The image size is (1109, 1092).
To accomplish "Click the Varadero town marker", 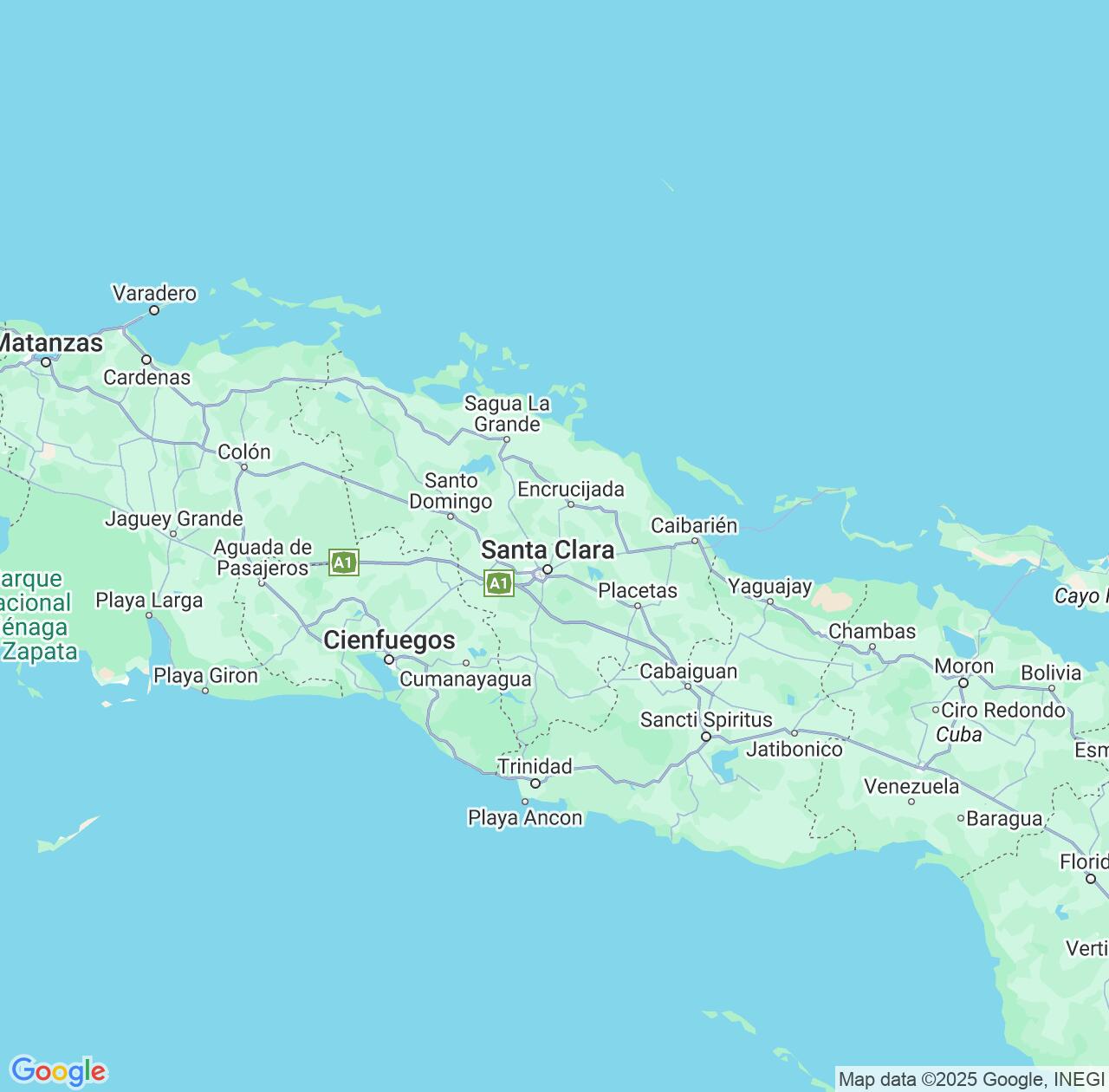I will pyautogui.click(x=154, y=310).
